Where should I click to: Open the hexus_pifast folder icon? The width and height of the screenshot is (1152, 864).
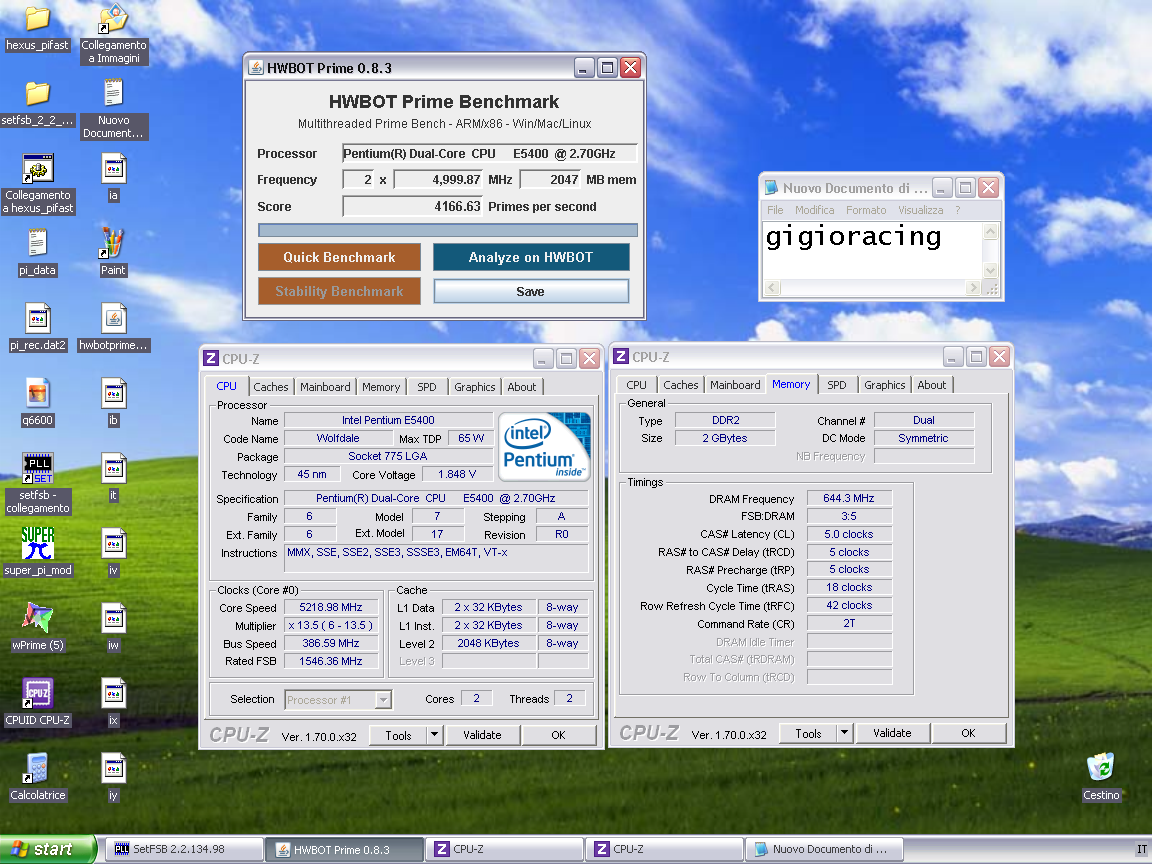pyautogui.click(x=37, y=21)
